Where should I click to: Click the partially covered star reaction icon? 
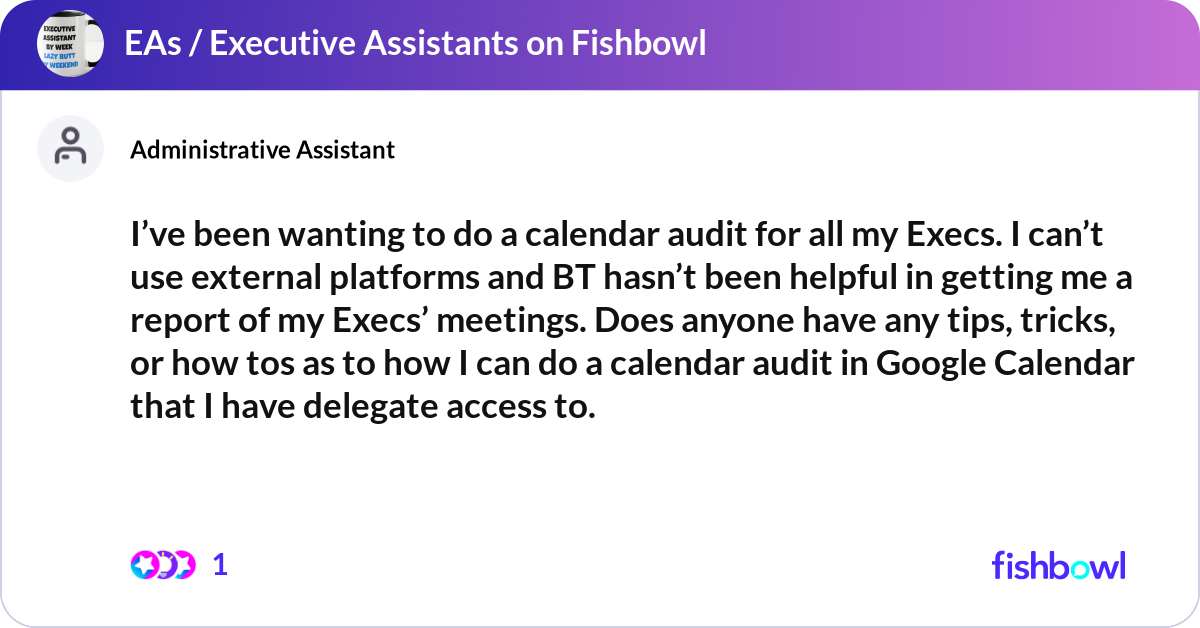pos(184,565)
